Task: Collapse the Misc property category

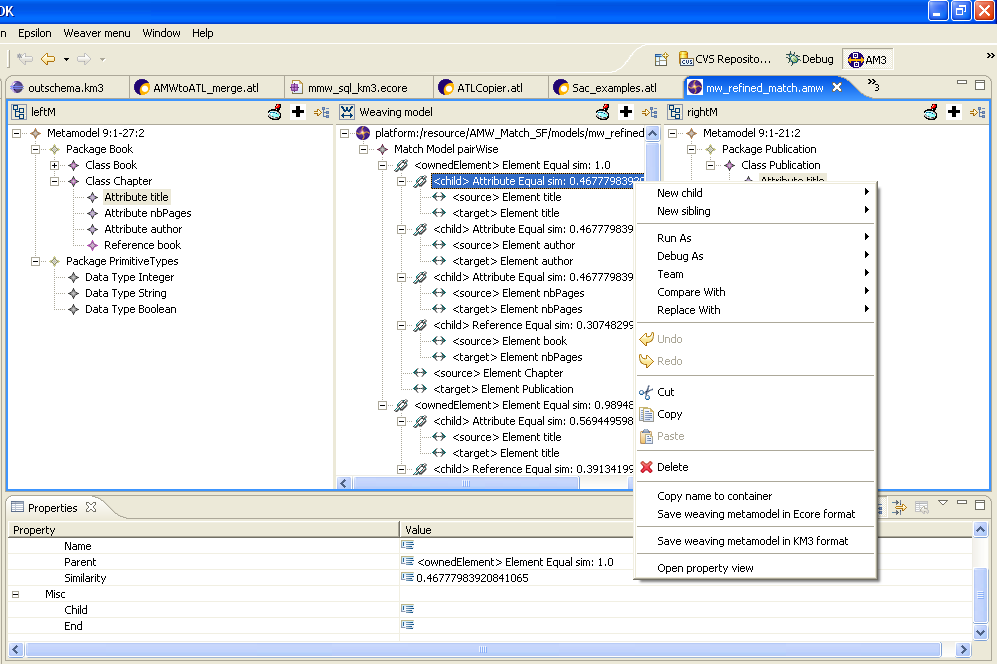Action: pos(15,595)
